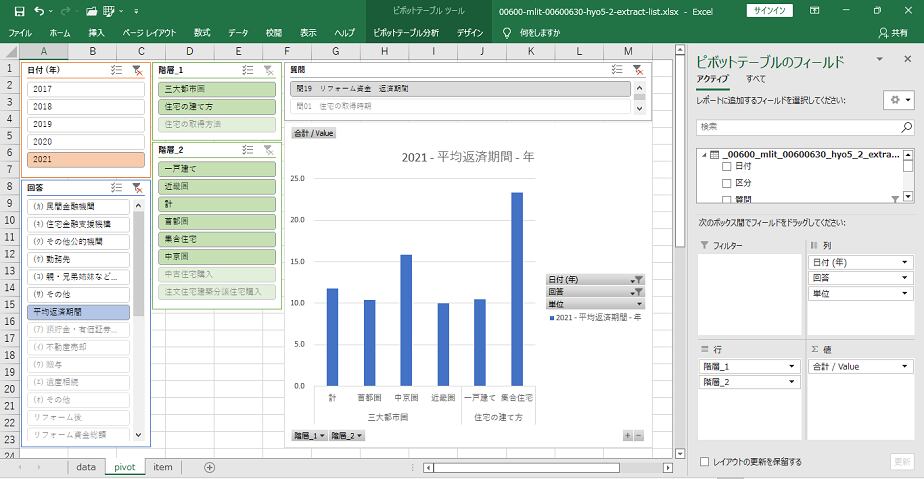Switch to the data sheet tab
Viewport: 924px width, 479px height.
point(86,467)
